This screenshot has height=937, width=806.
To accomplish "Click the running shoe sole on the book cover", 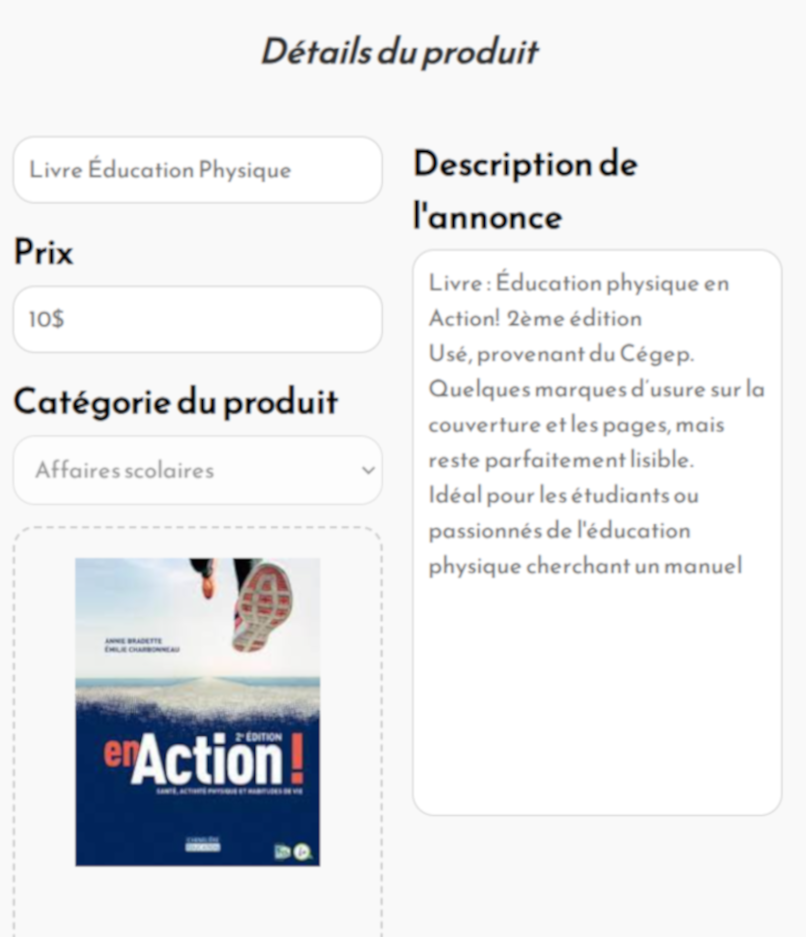I will (262, 605).
